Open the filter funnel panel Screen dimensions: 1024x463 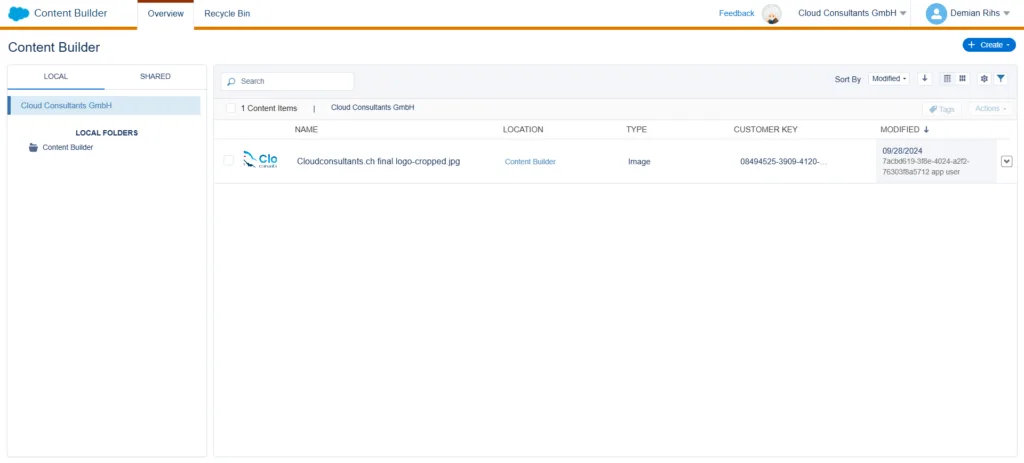1000,79
